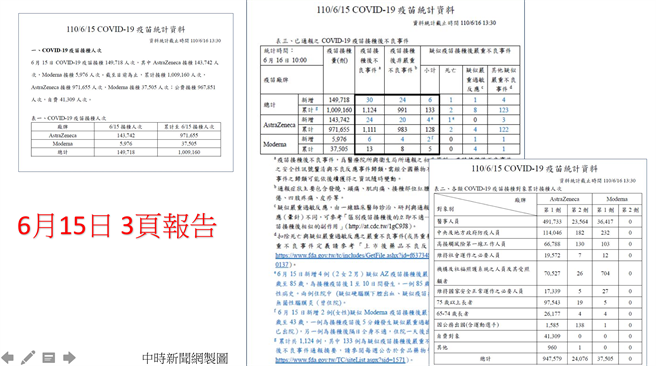Select AstraZeneca first dose total '947,579'
Viewport: 656px width, 366px height.
click(552, 359)
